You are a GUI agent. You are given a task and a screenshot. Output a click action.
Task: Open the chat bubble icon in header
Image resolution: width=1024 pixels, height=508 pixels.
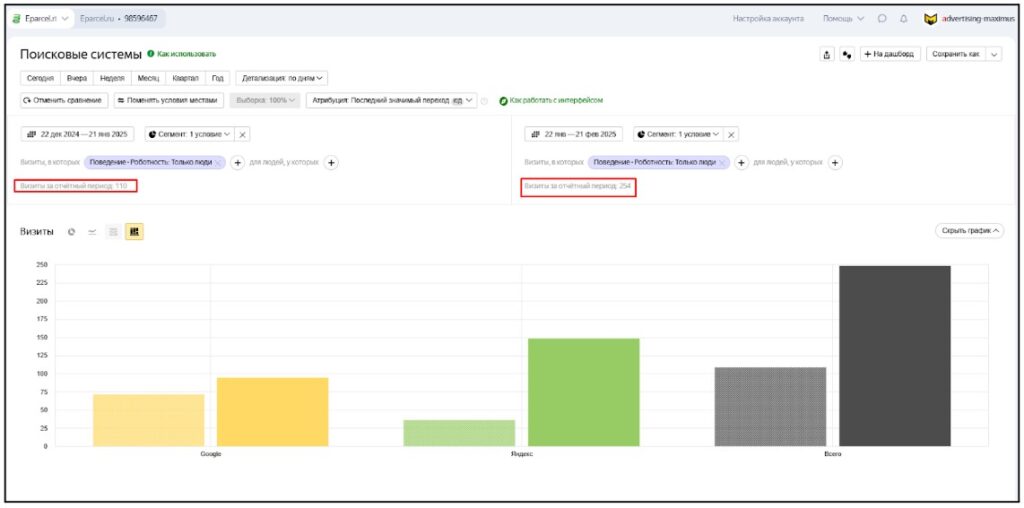coord(882,18)
